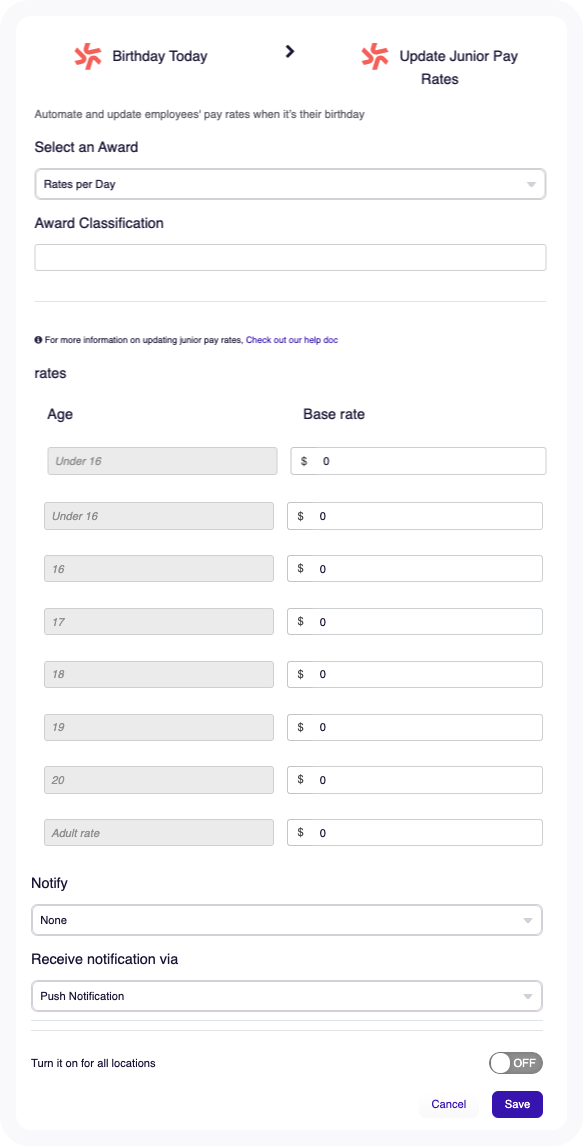
Task: Click the base rate field for age 19
Action: tap(414, 727)
